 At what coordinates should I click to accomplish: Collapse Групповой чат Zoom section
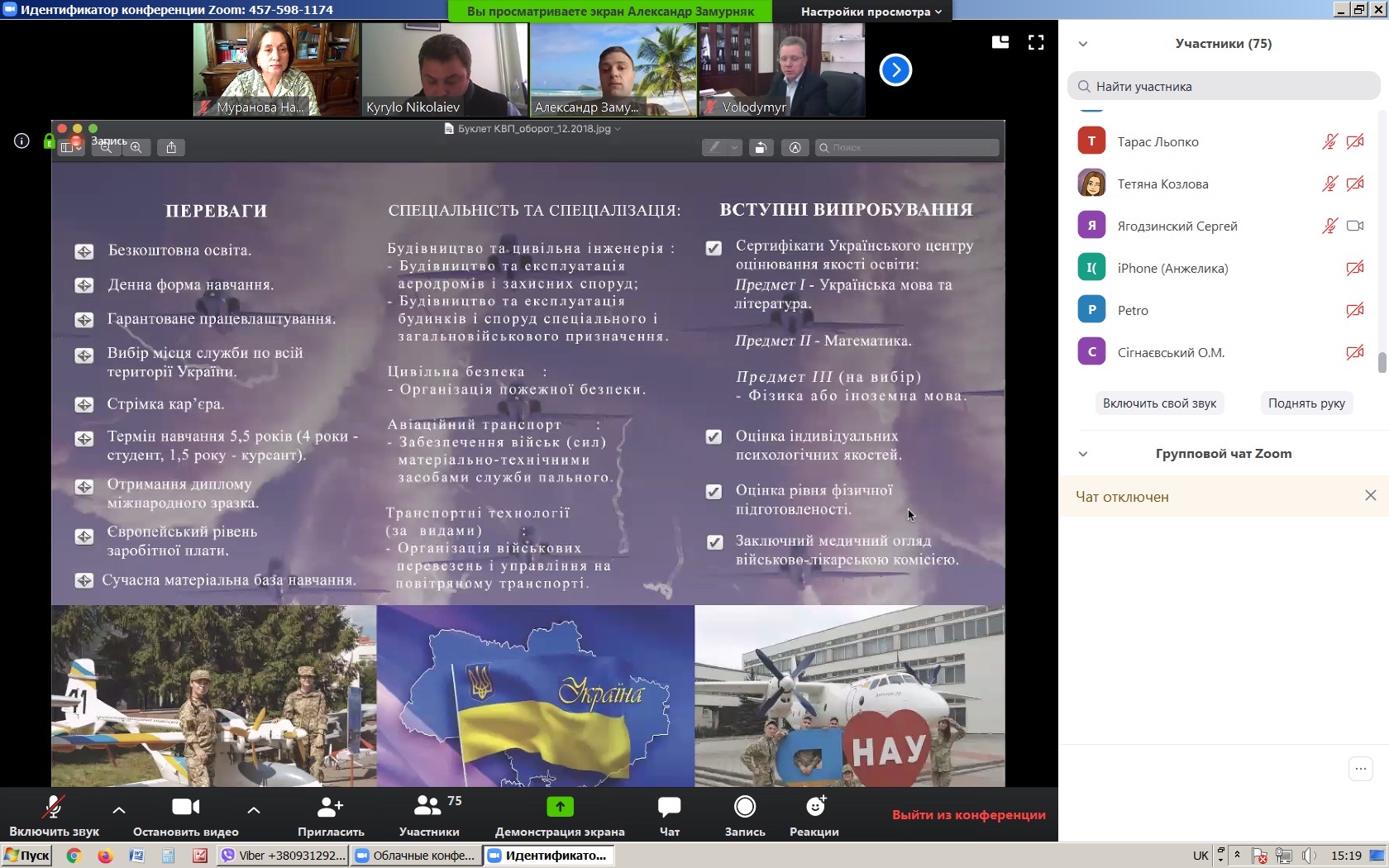[1083, 454]
